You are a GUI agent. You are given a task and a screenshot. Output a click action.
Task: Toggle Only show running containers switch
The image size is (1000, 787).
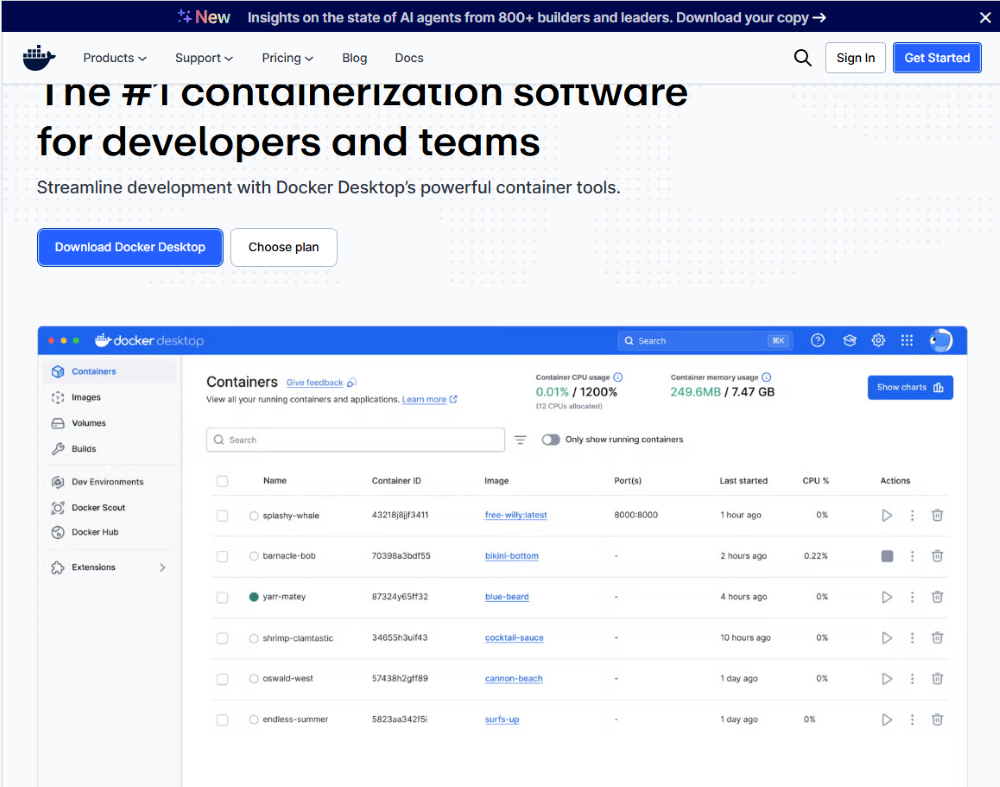pyautogui.click(x=551, y=439)
